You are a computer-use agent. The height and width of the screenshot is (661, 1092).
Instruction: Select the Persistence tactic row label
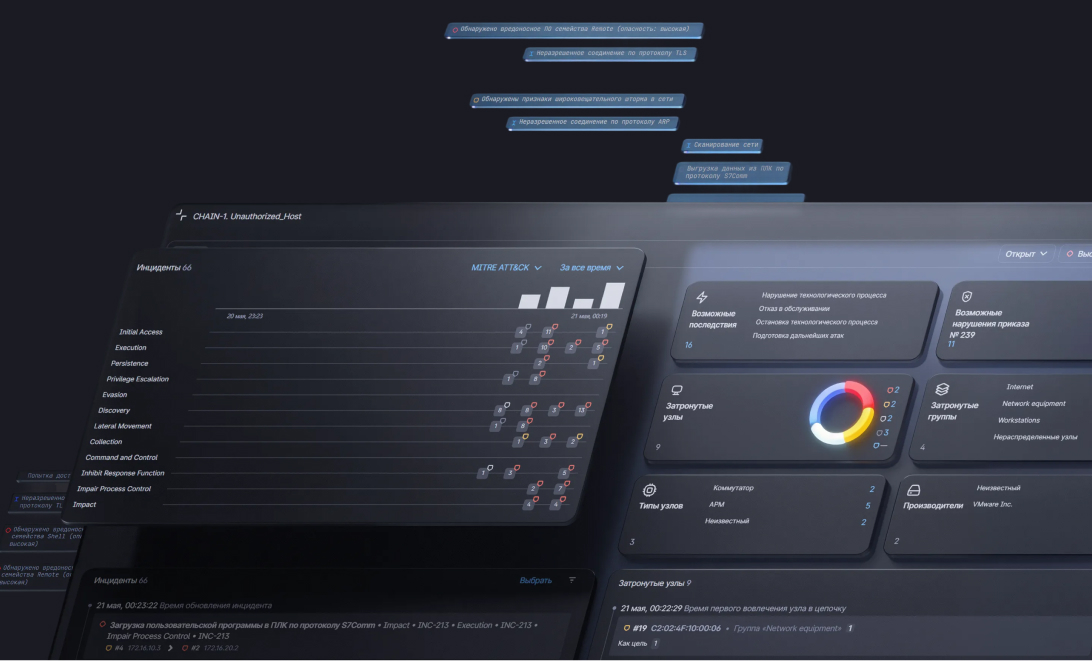coord(130,364)
